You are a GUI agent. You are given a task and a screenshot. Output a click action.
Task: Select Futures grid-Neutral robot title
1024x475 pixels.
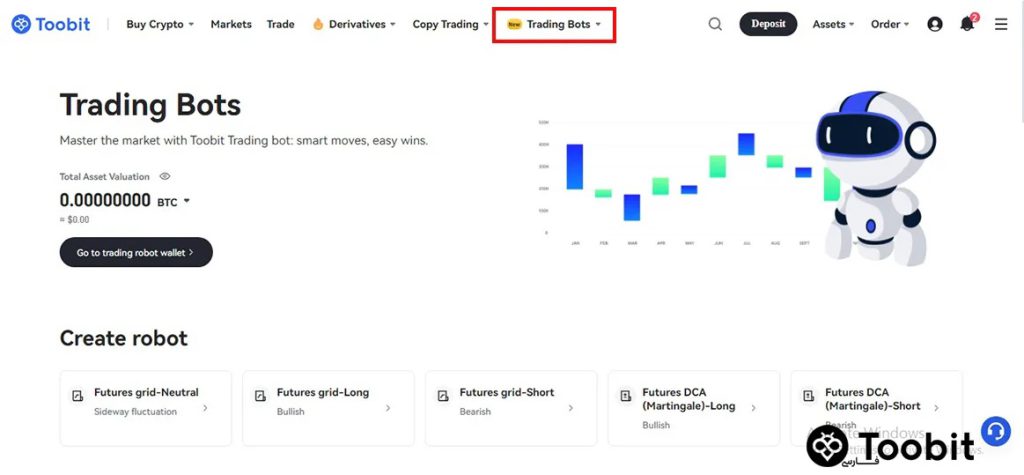click(x=146, y=393)
